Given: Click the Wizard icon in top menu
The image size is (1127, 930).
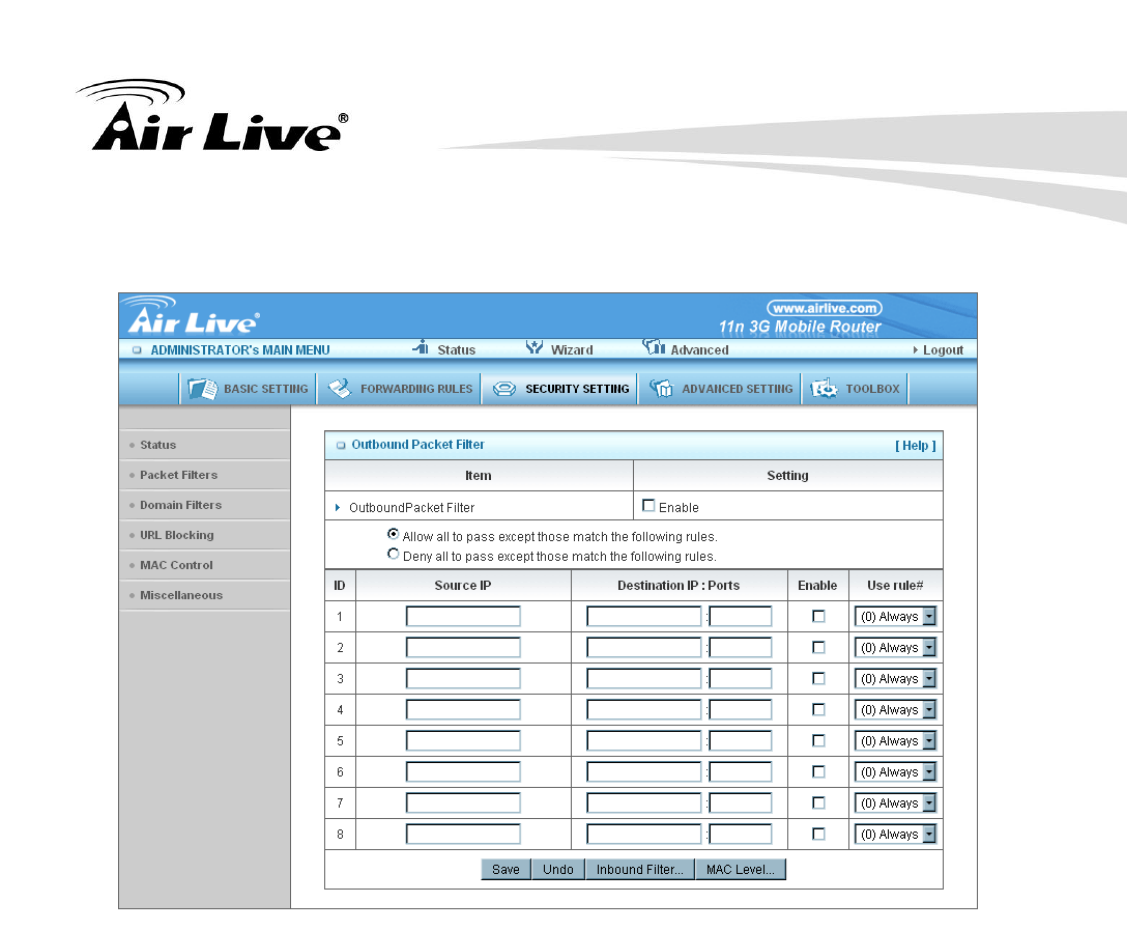Looking at the screenshot, I should click(533, 347).
